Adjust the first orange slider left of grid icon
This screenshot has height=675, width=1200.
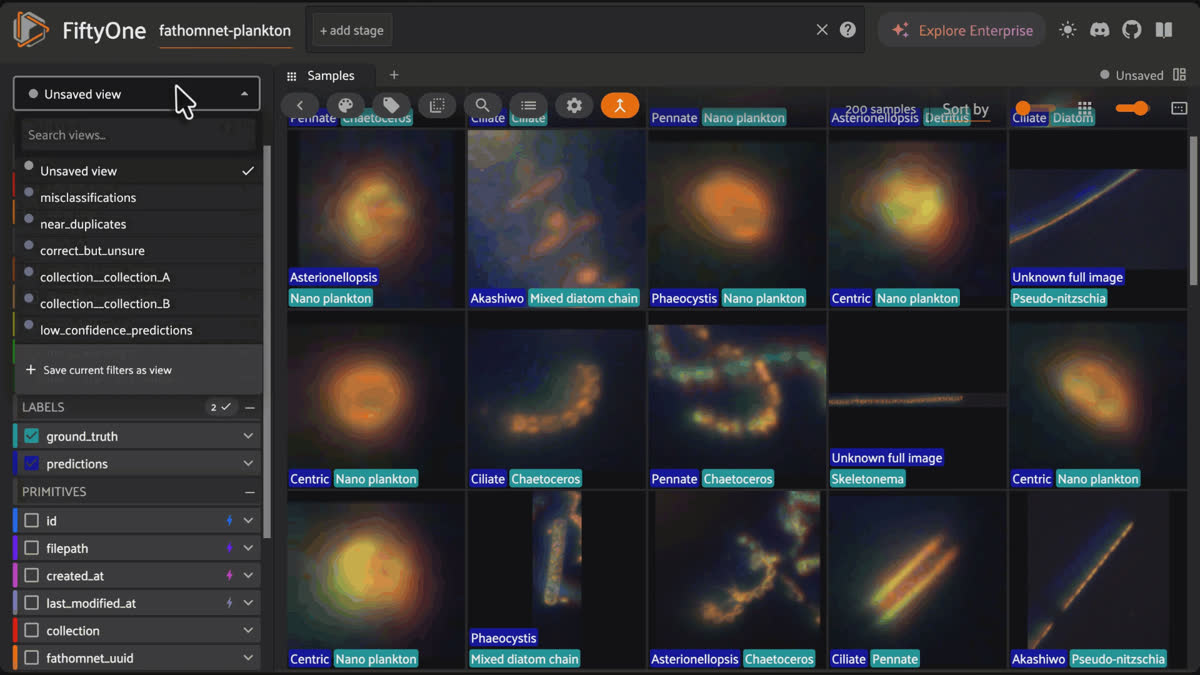1034,108
